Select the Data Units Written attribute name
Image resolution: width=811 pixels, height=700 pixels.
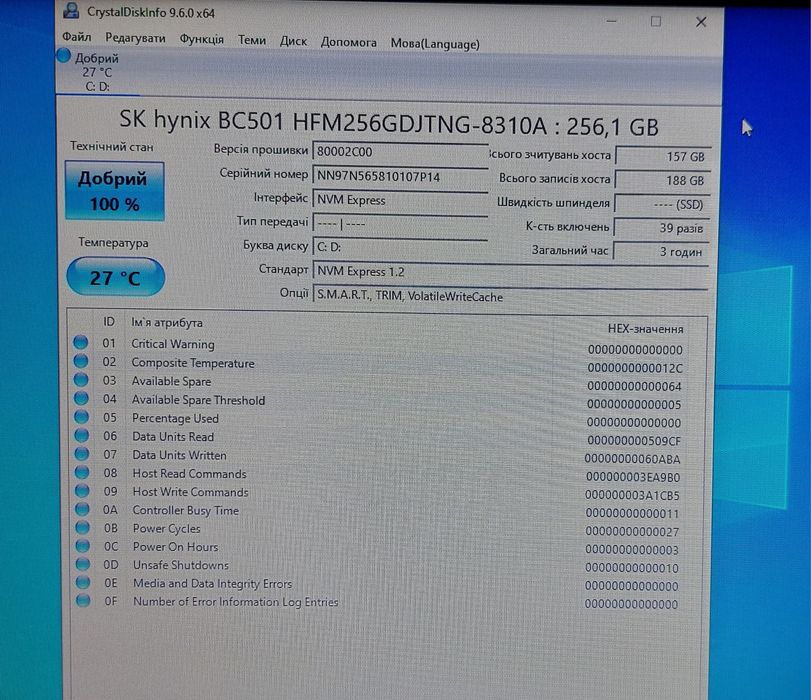coord(179,455)
